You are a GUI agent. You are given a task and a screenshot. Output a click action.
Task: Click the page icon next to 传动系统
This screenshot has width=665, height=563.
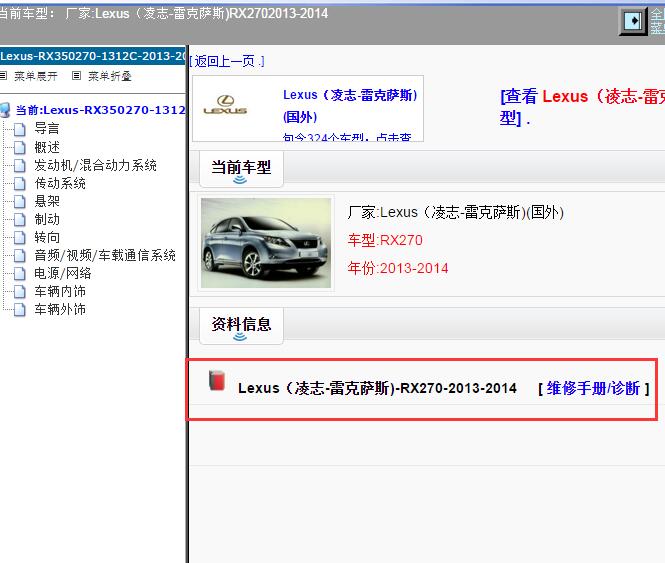click(20, 183)
